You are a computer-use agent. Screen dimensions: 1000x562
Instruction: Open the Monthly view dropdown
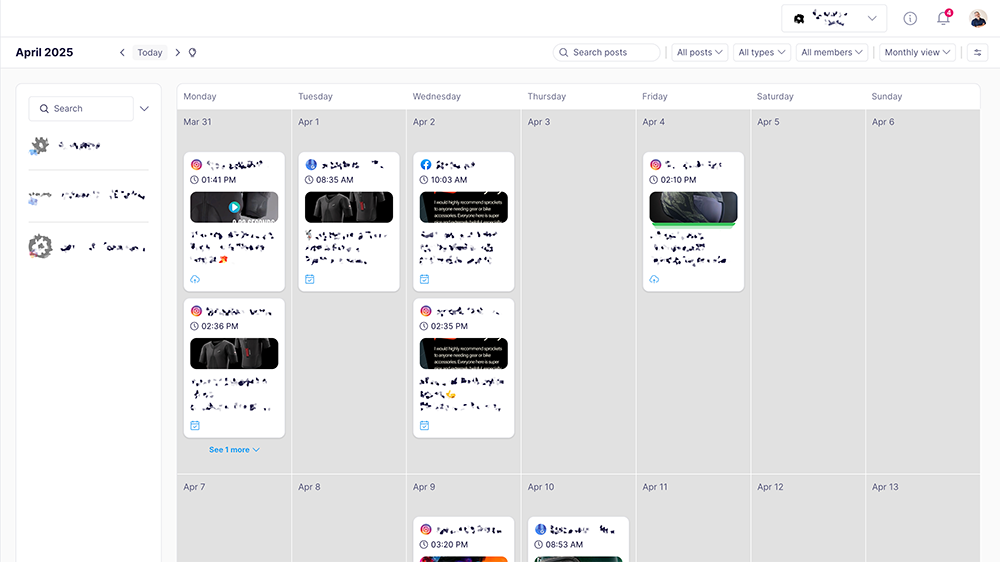(917, 52)
